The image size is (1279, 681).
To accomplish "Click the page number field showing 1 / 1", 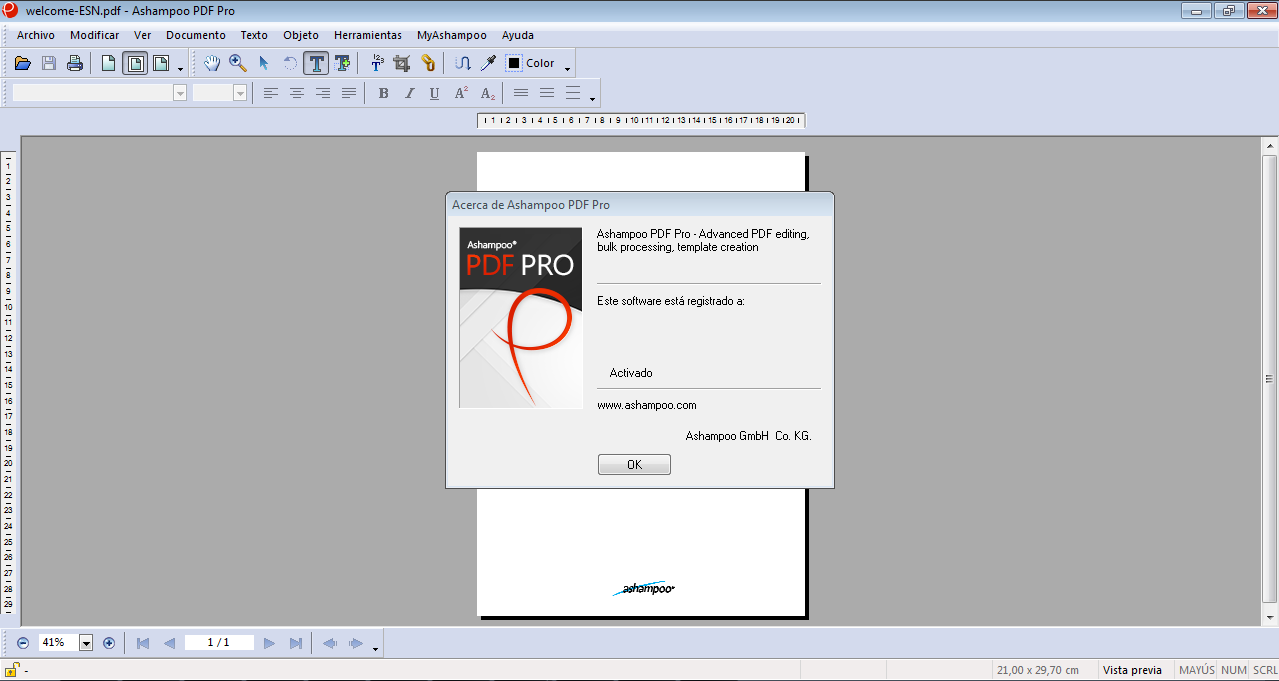I will (219, 643).
